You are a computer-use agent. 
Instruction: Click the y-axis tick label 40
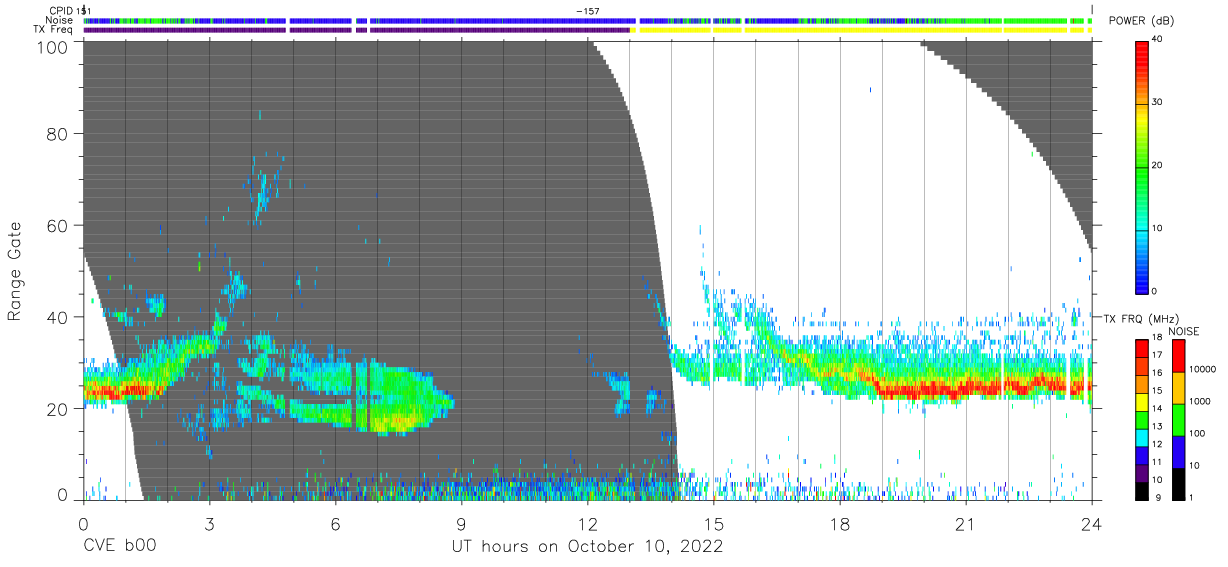[x=58, y=317]
